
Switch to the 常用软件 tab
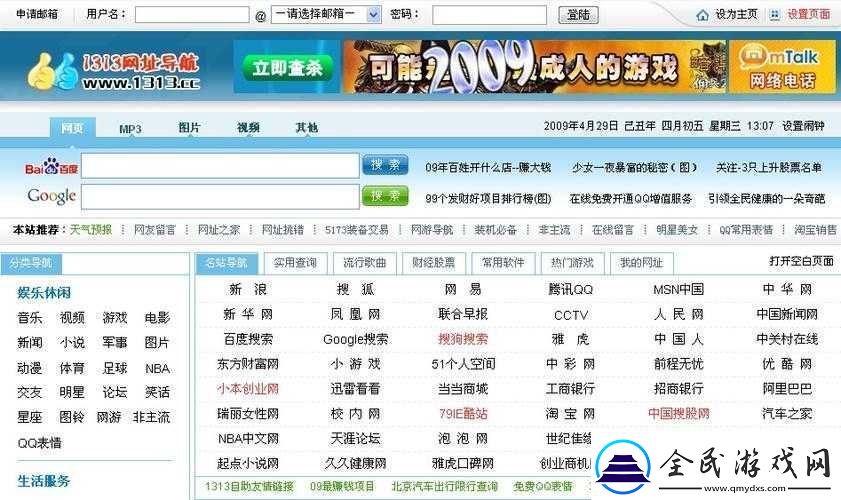point(503,263)
